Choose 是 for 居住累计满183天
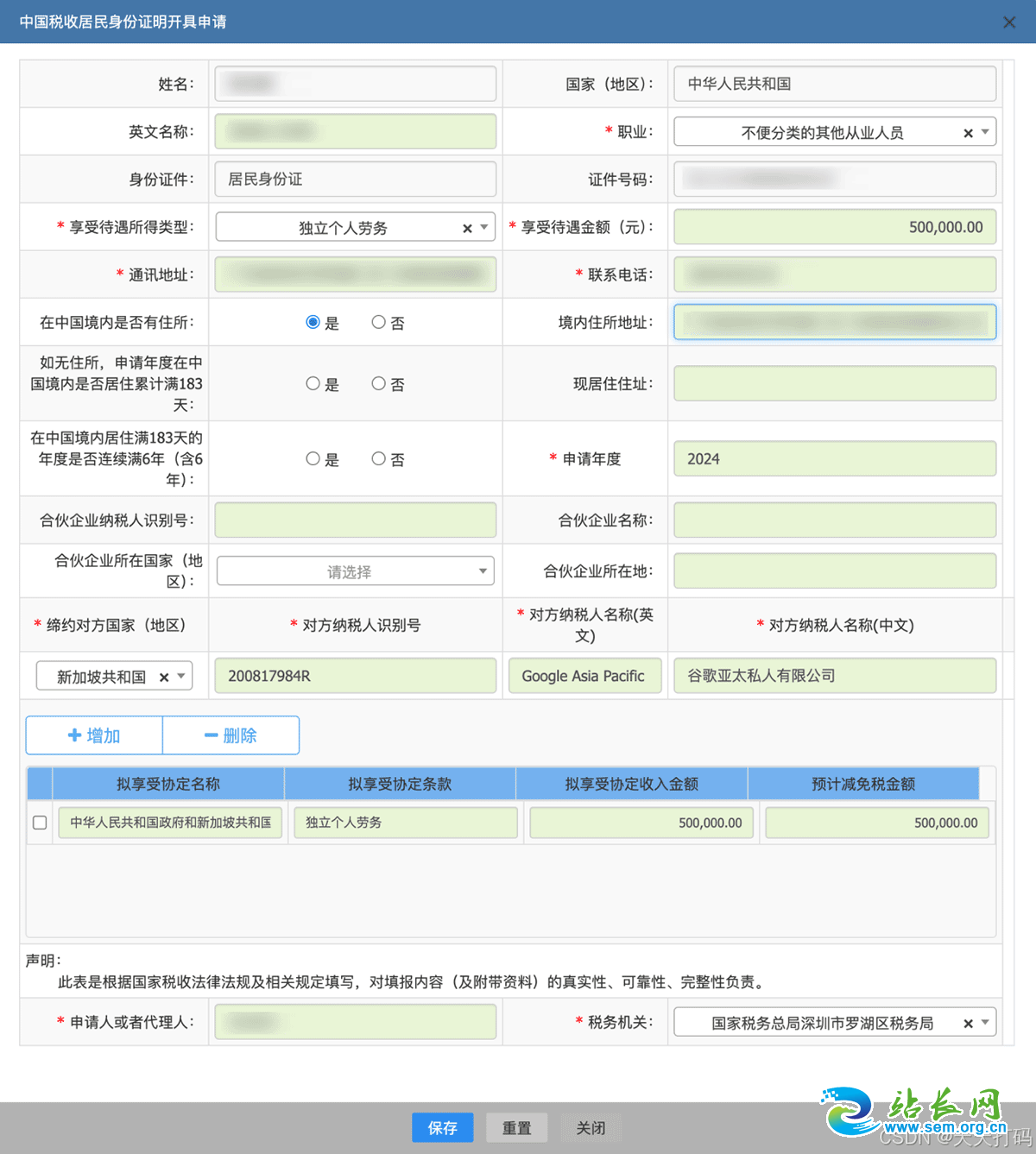This screenshot has height=1154, width=1036. tap(313, 383)
